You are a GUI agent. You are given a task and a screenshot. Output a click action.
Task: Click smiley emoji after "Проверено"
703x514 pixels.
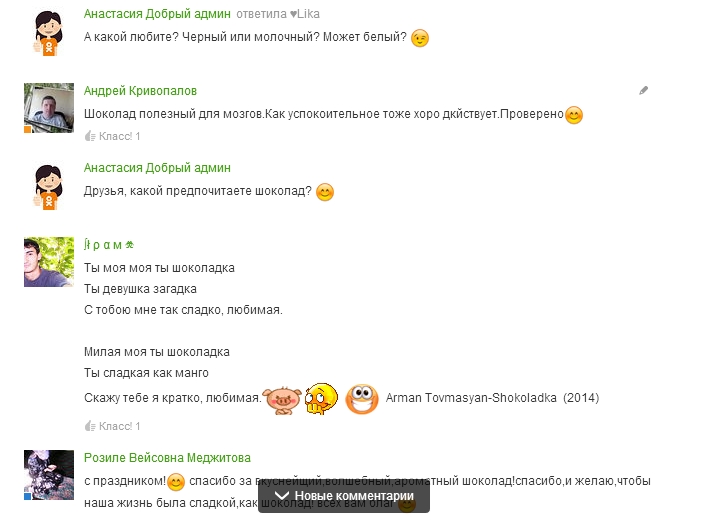pos(573,115)
